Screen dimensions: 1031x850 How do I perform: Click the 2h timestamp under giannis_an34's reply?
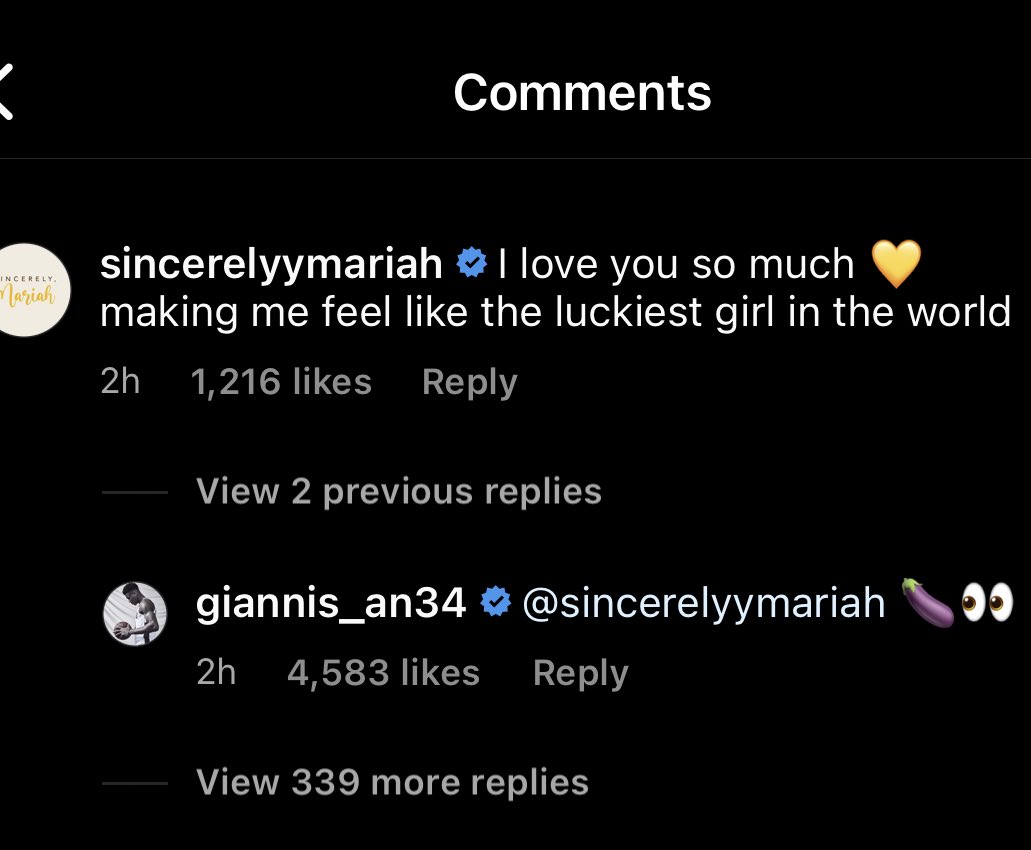click(216, 673)
